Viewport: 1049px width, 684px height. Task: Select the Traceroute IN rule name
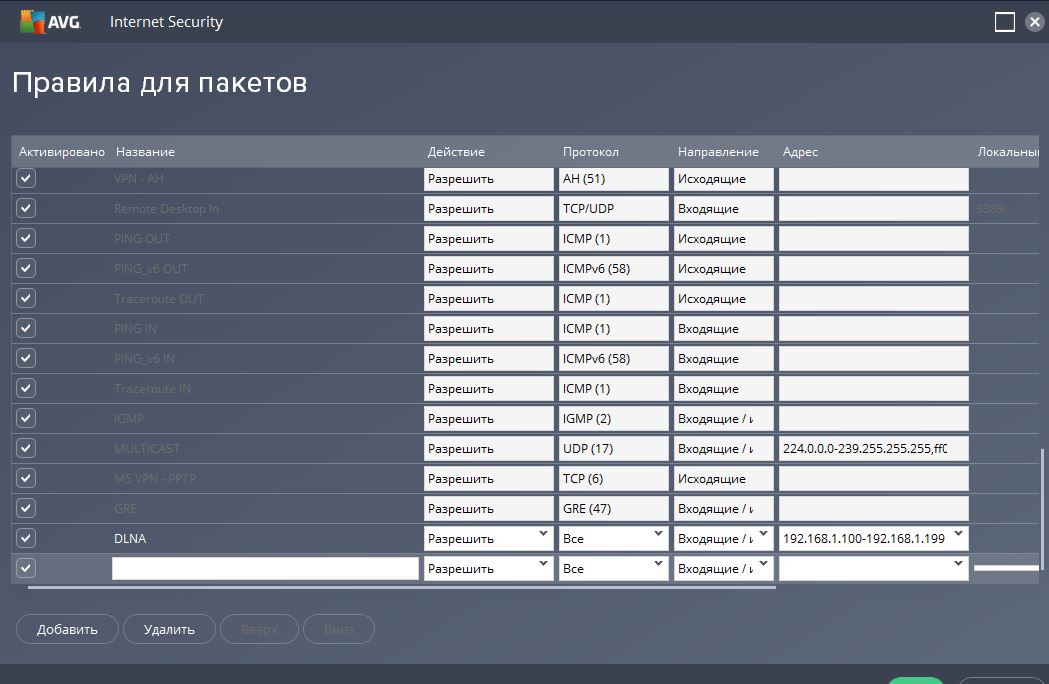coord(152,389)
